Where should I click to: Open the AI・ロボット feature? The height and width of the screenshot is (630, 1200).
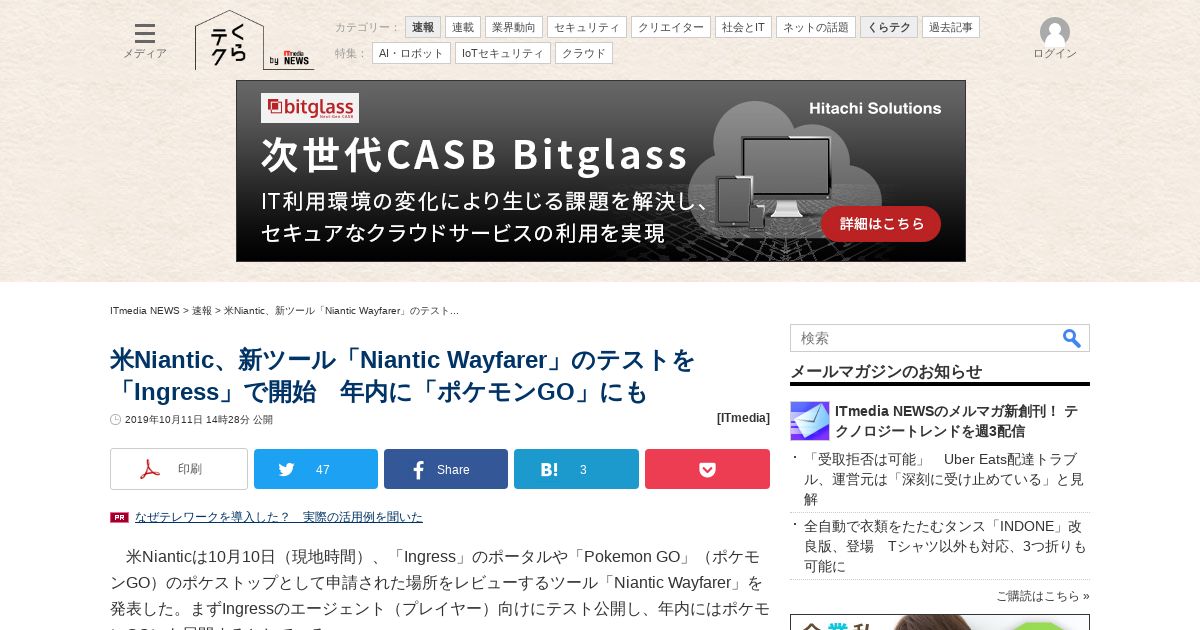click(411, 53)
